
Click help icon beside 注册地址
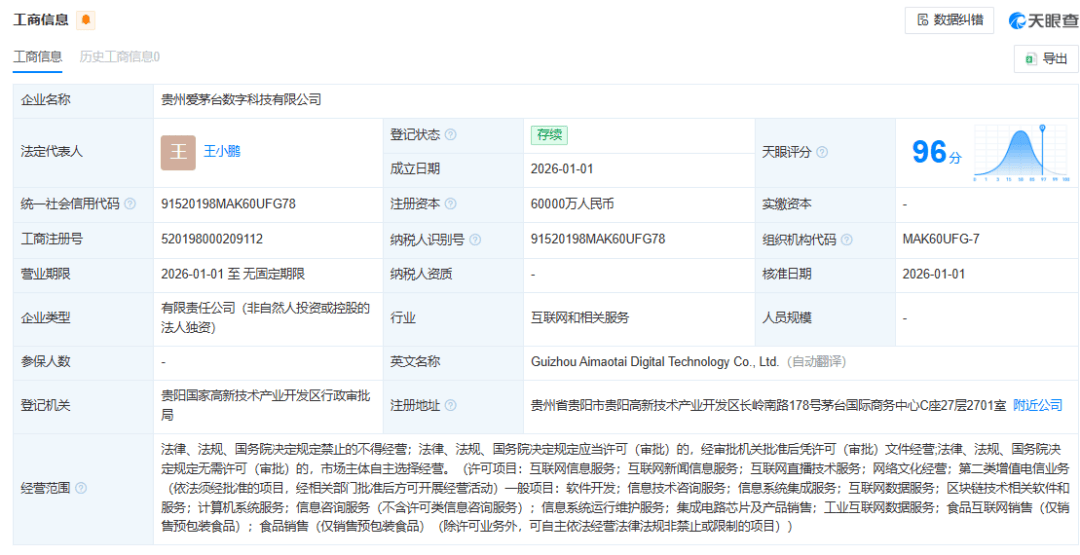[x=450, y=406]
